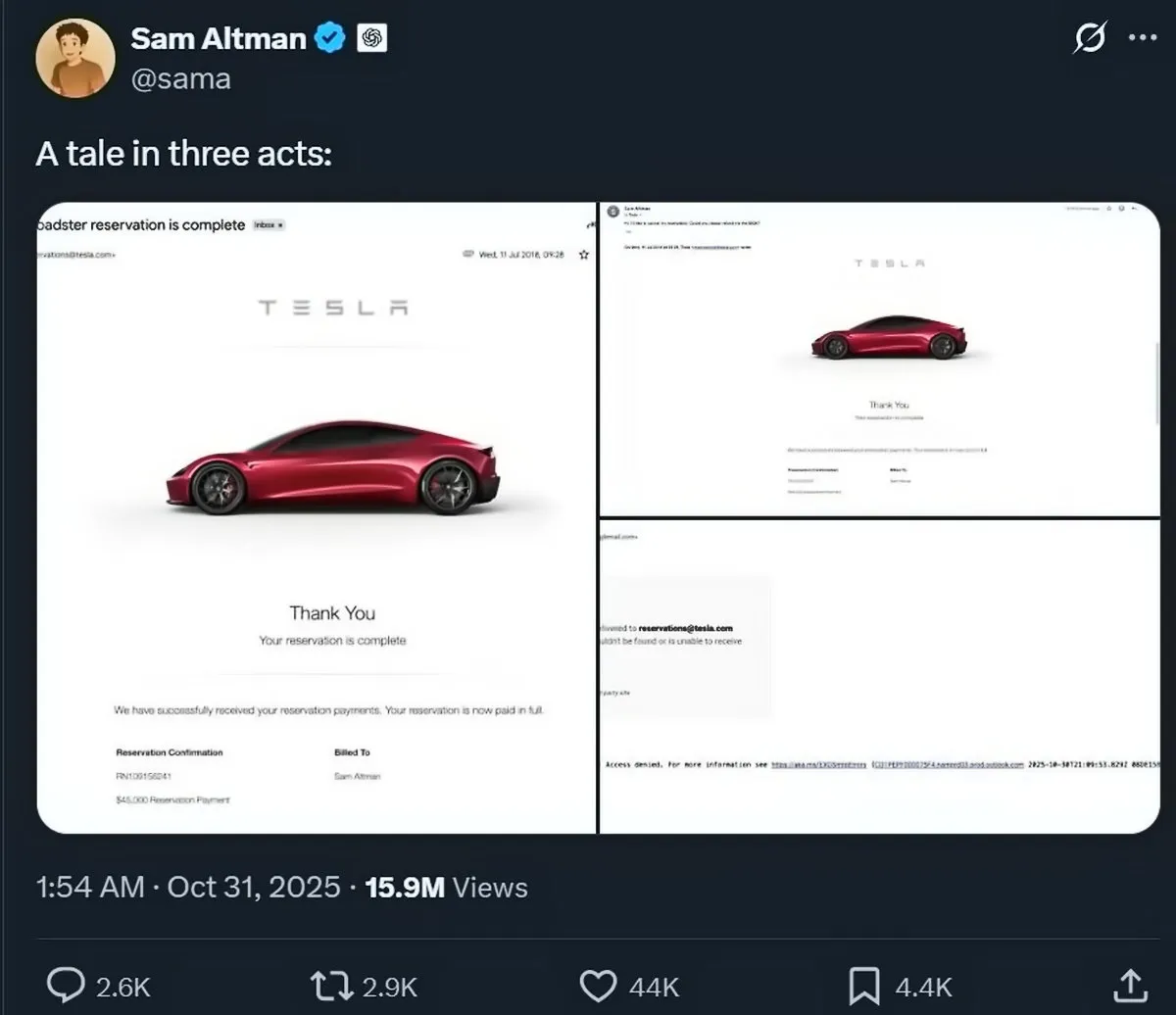The width and height of the screenshot is (1176, 1015).
Task: Reply to the post via comment icon
Action: (x=67, y=985)
